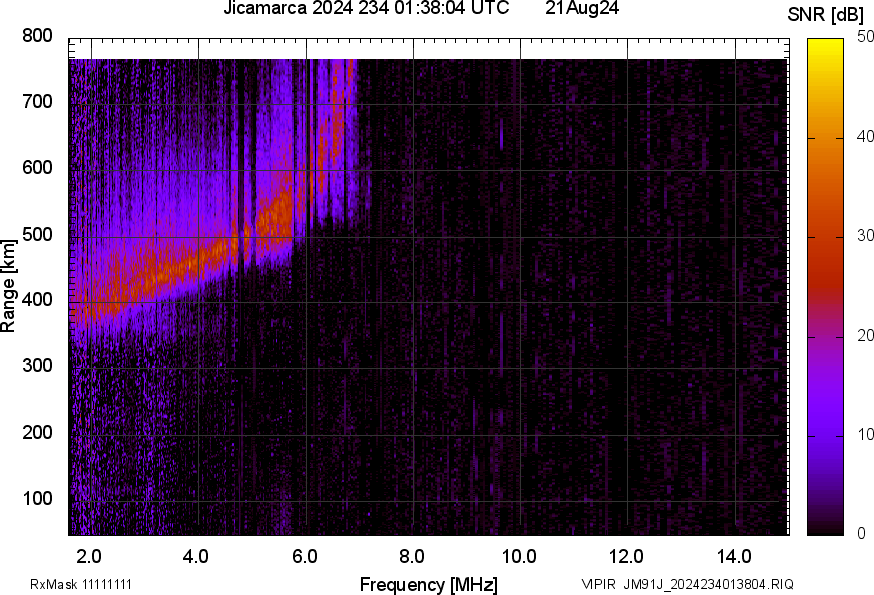
Task: Click the range tick label '300'
Action: 37,366
